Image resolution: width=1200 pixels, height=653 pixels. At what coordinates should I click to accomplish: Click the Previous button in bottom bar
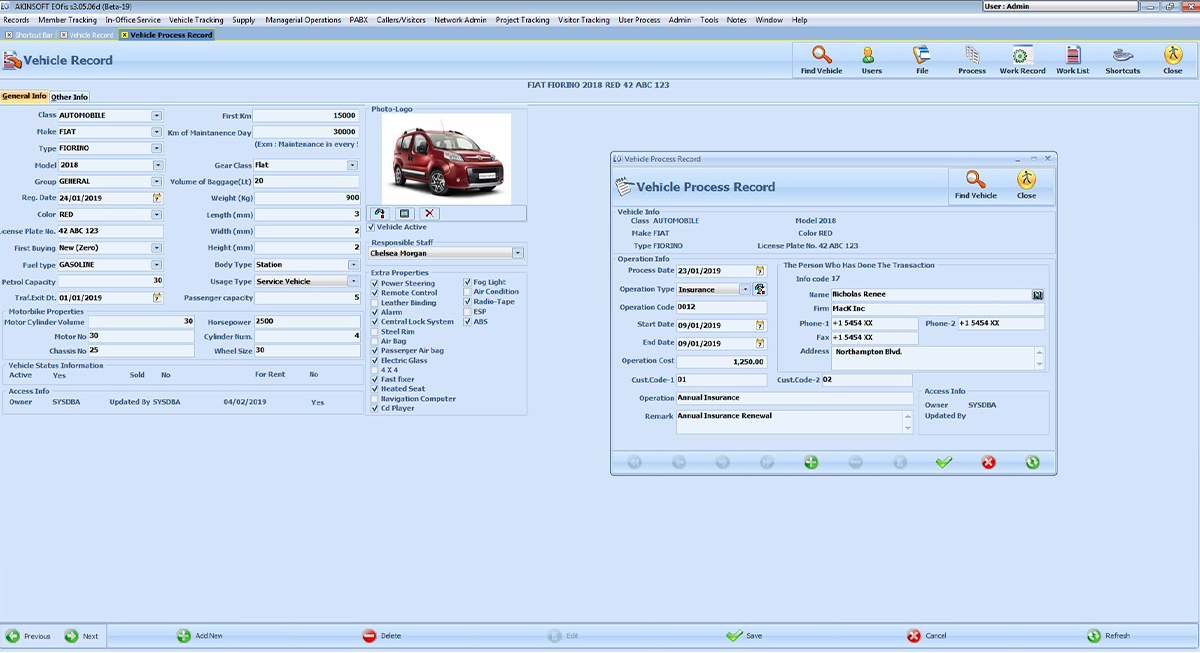(28, 636)
